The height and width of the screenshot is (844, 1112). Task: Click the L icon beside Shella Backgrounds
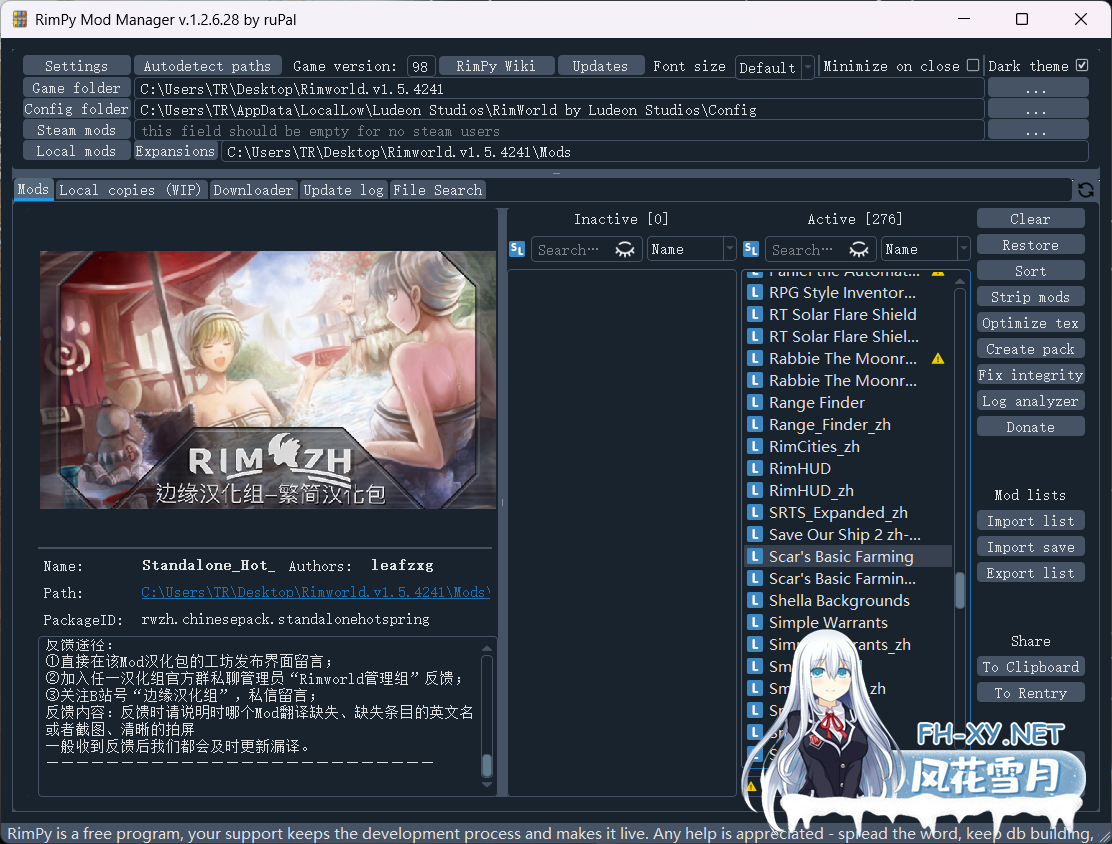tap(755, 600)
